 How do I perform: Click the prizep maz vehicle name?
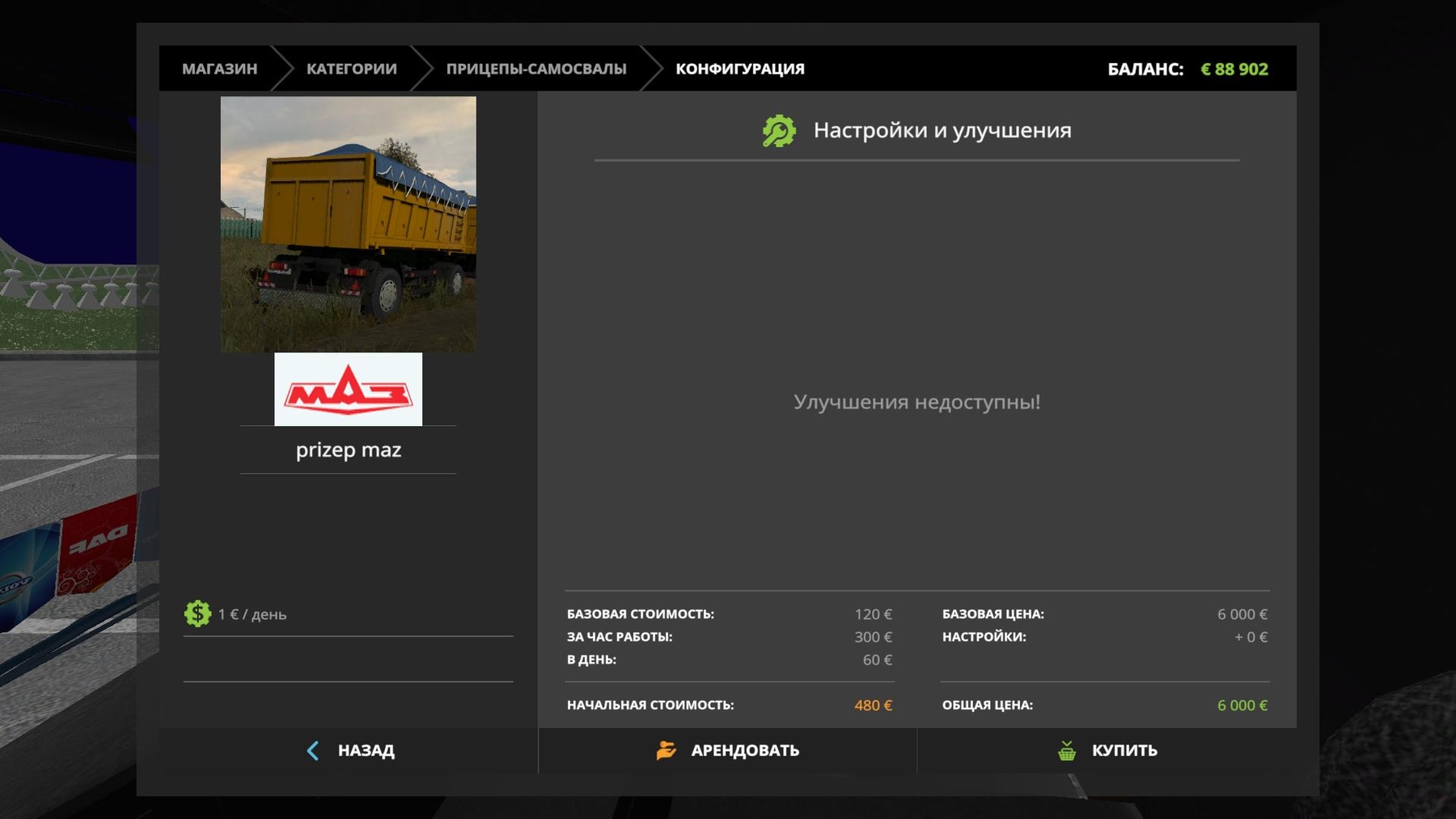point(348,450)
